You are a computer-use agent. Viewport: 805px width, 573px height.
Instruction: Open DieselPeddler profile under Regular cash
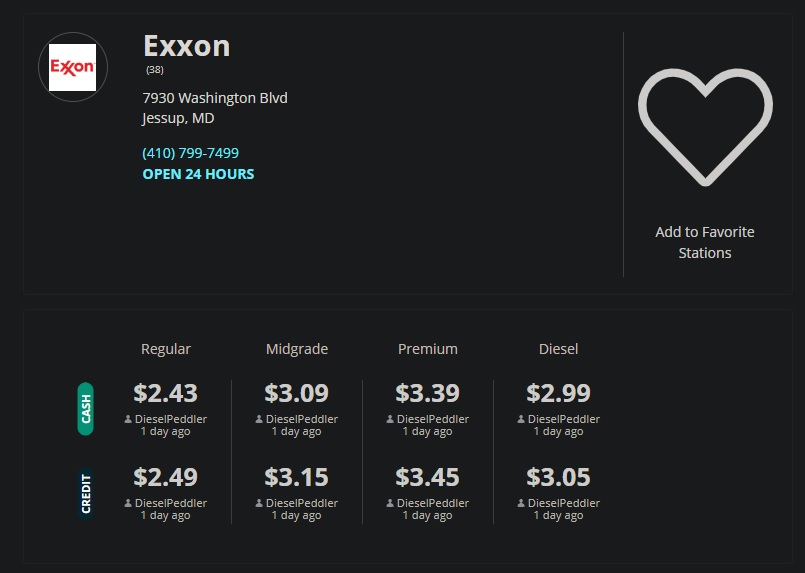pyautogui.click(x=170, y=419)
